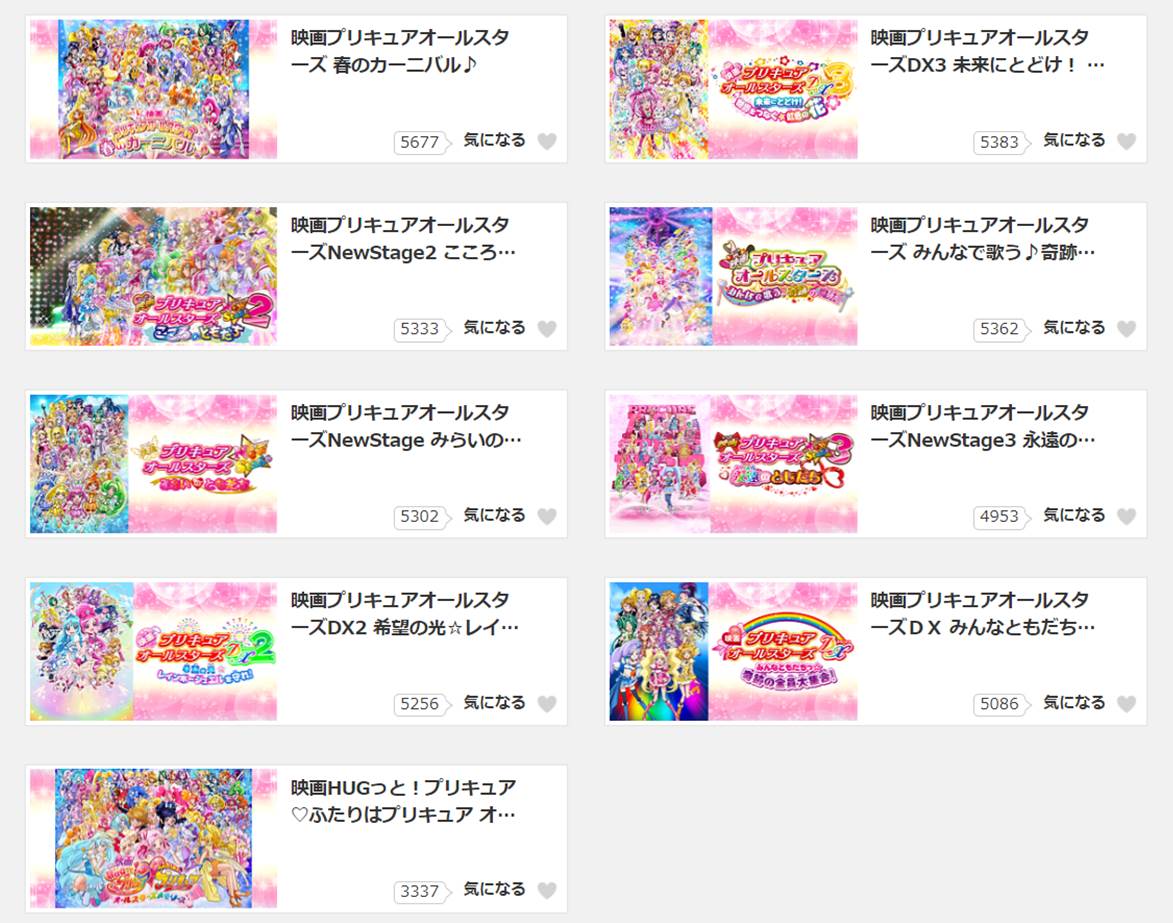Click 気になる label next to 5086
Screen dimensions: 1173x923
point(1074,702)
